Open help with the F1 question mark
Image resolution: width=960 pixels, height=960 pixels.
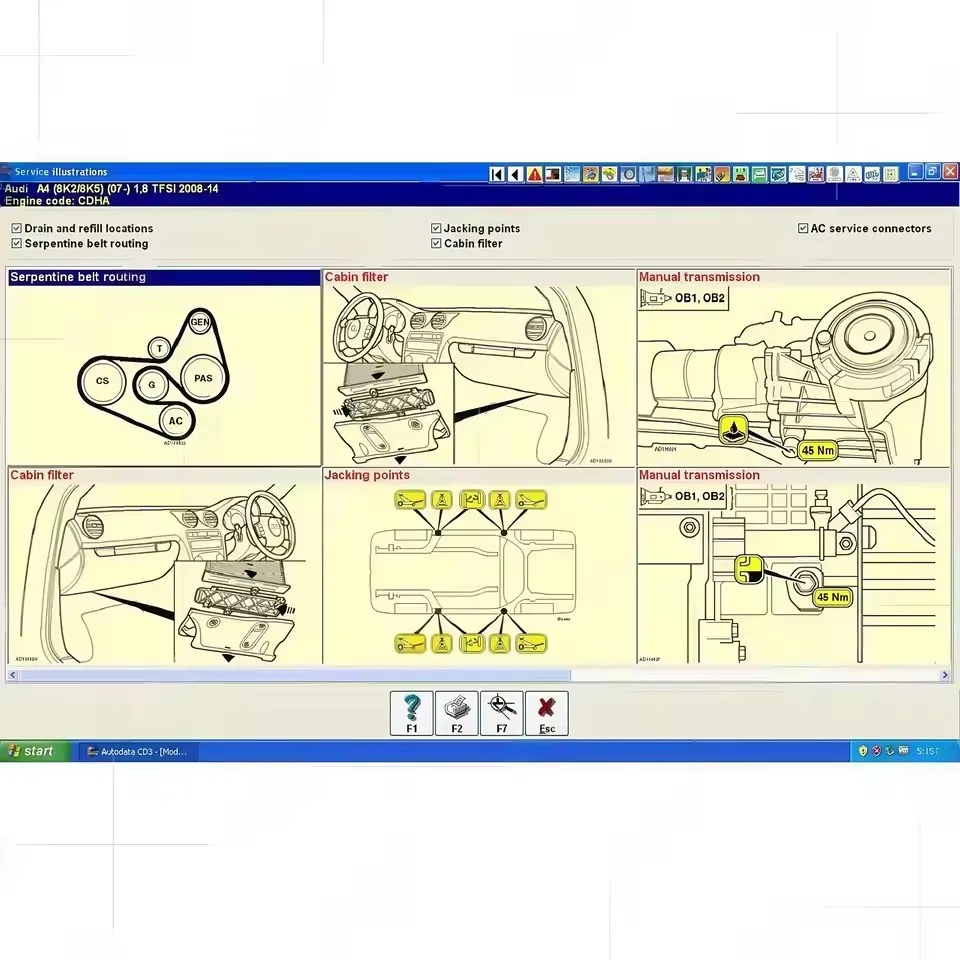coord(411,713)
